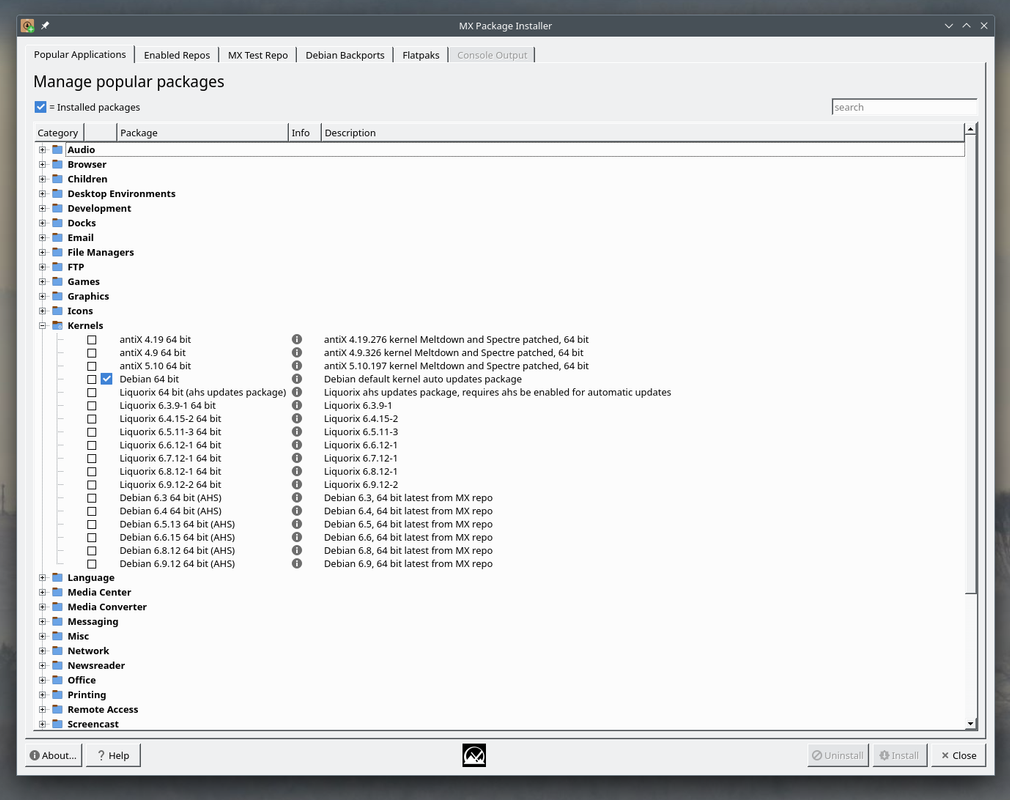This screenshot has width=1010, height=800.
Task: Click the Category column header
Action: (x=59, y=133)
